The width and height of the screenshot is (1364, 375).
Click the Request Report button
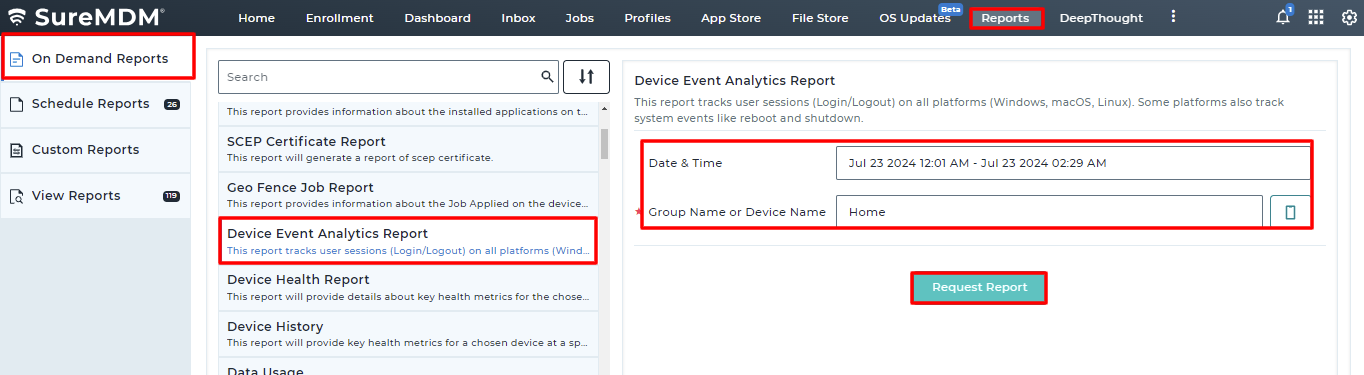[x=979, y=287]
